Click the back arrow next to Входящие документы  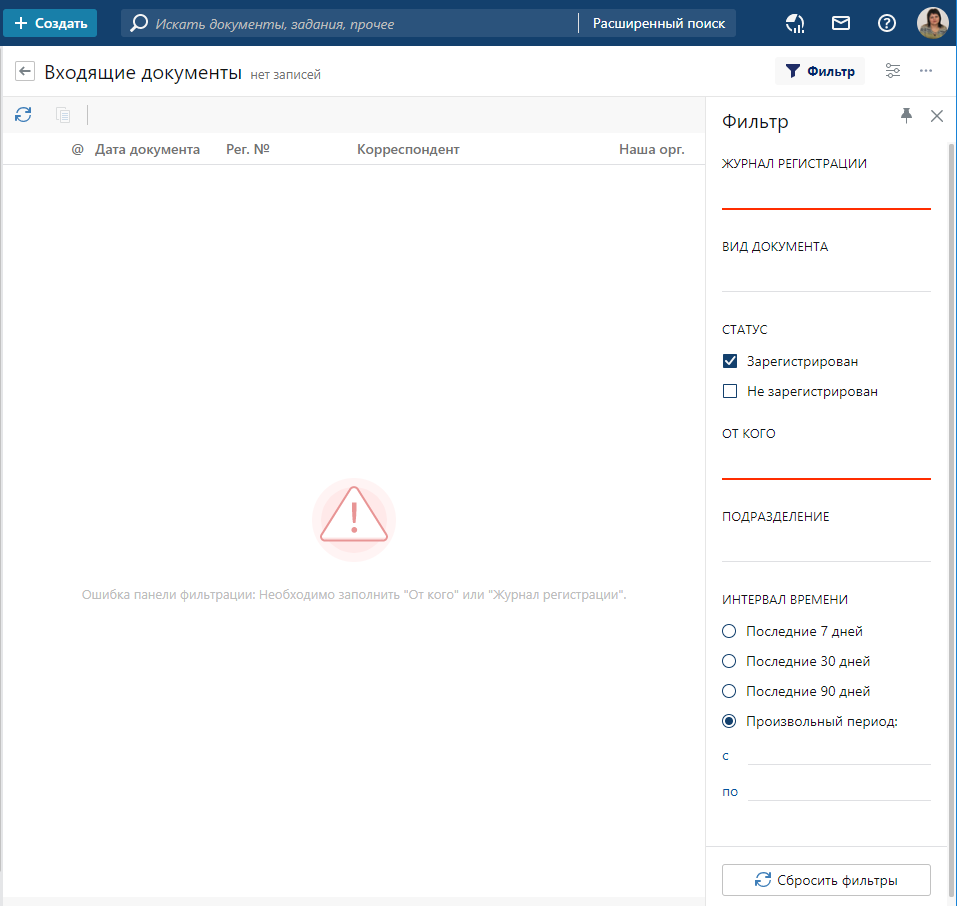25,71
